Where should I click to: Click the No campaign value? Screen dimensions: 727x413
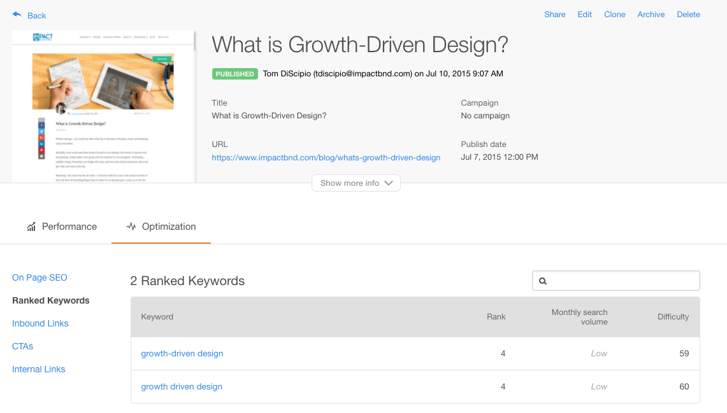485,116
